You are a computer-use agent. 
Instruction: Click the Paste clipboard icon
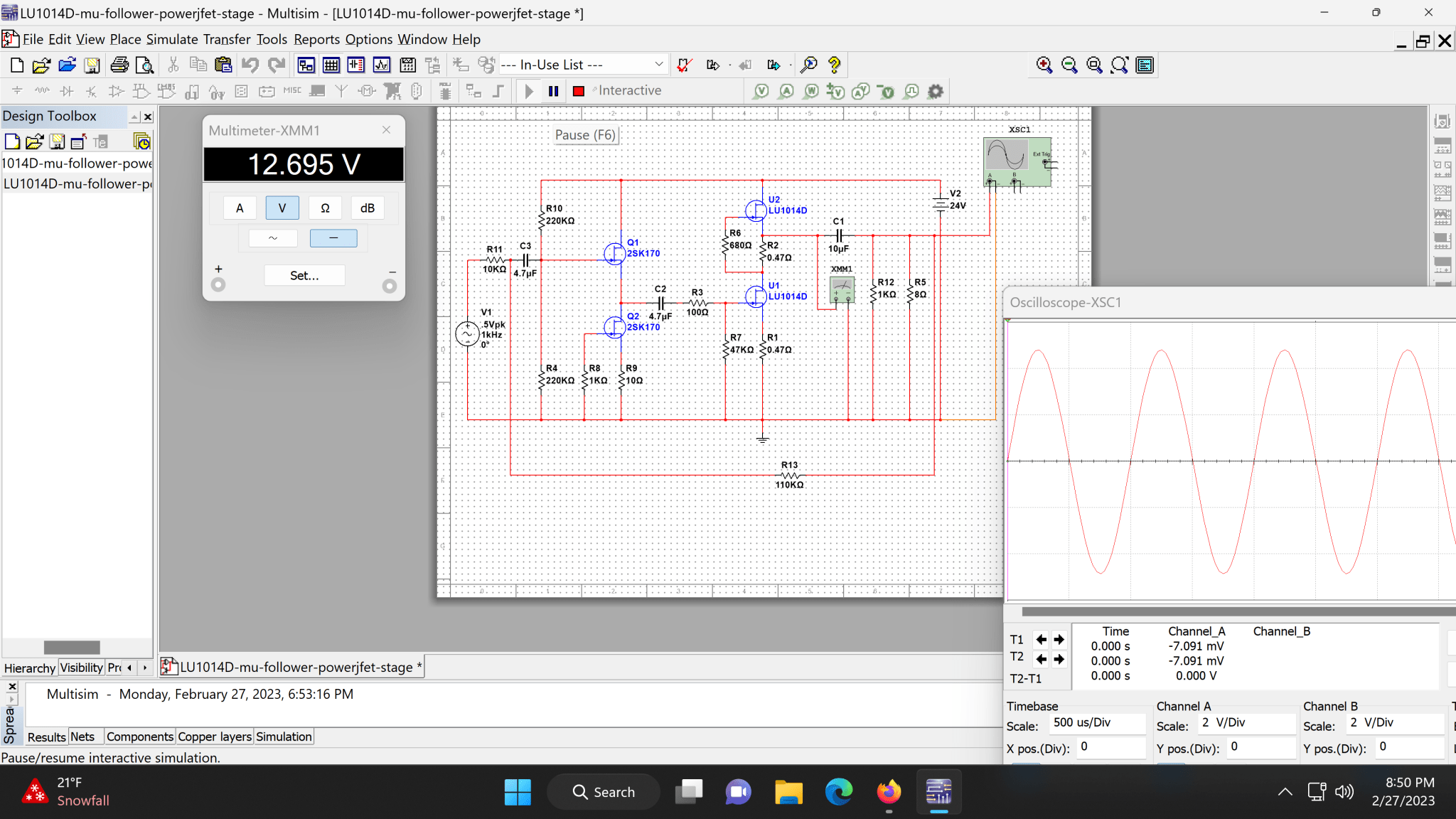pos(223,65)
